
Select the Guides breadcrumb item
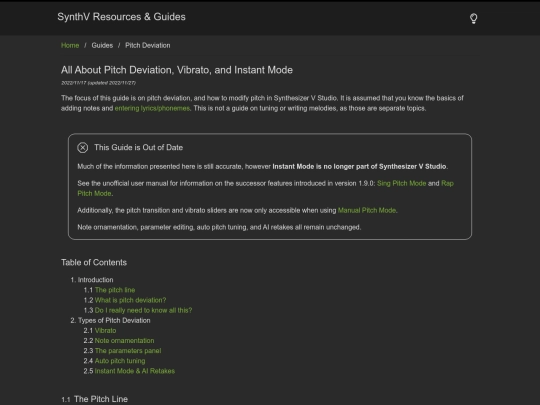102,45
